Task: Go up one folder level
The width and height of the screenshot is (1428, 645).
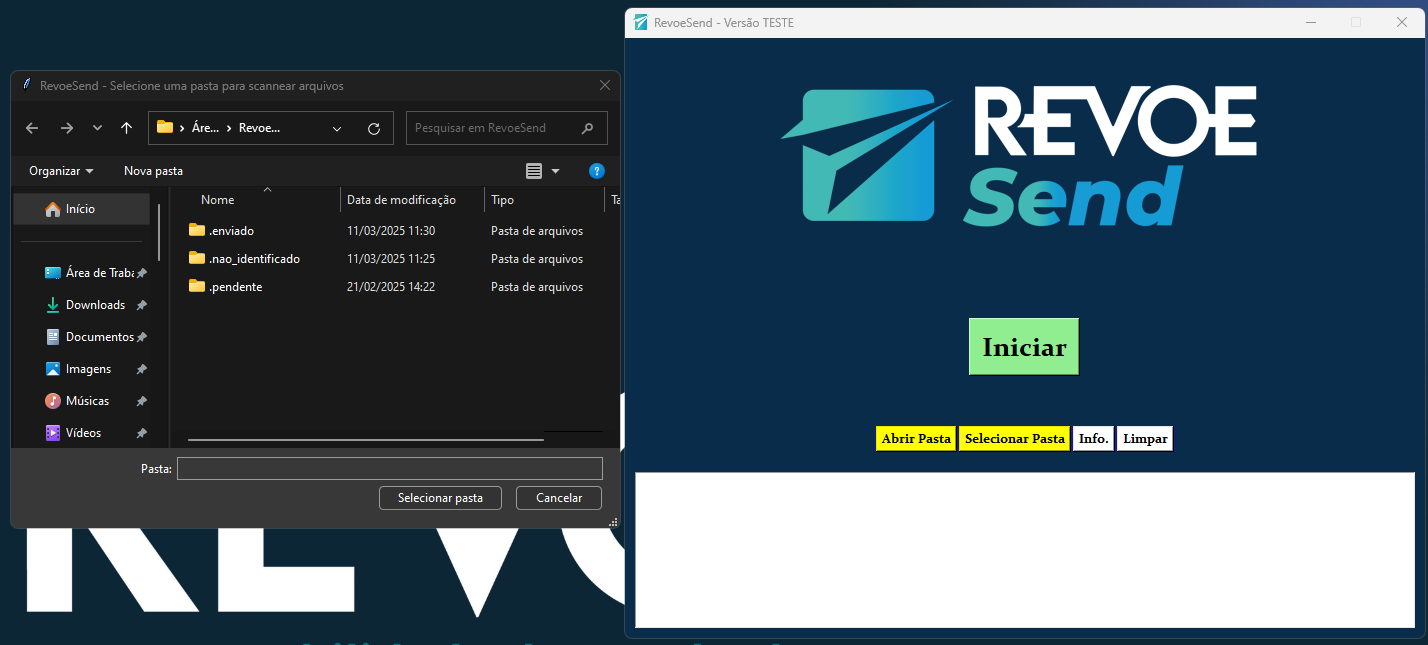Action: [x=126, y=128]
